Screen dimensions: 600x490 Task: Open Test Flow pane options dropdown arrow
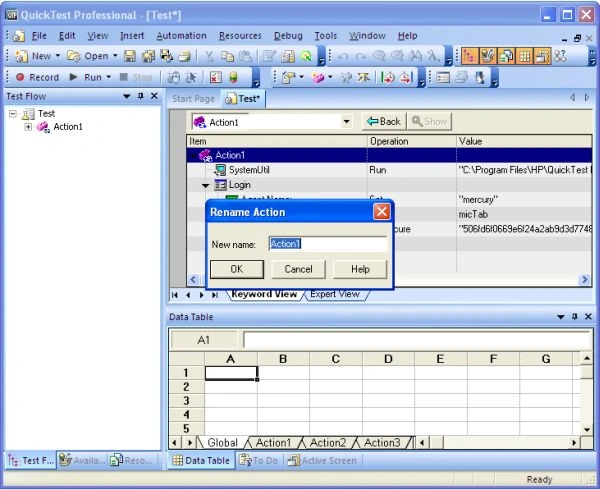[127, 96]
